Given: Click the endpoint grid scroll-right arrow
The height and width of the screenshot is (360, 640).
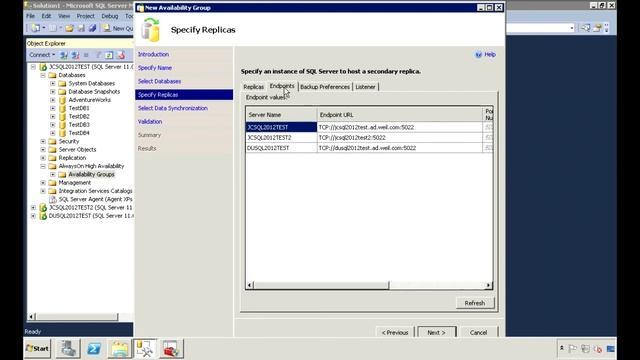Looking at the screenshot, I should point(488,285).
